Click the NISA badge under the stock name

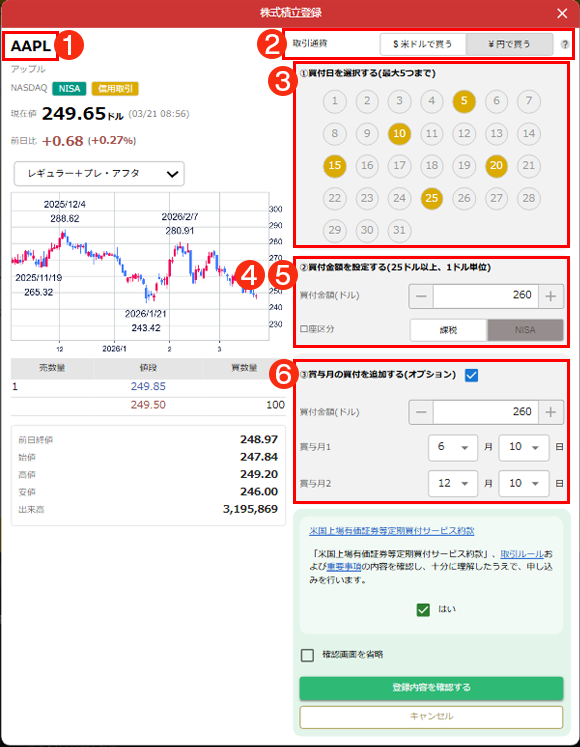coord(69,89)
